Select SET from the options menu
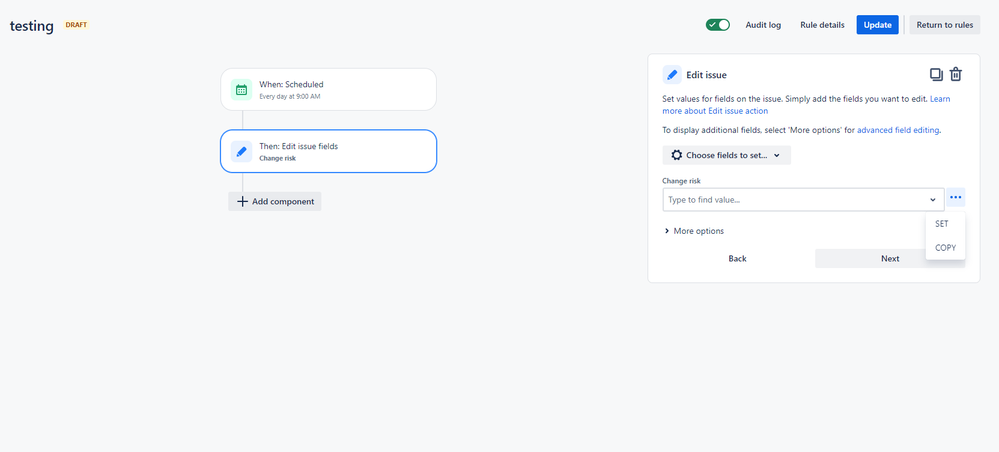Image resolution: width=999 pixels, height=452 pixels. 942,224
